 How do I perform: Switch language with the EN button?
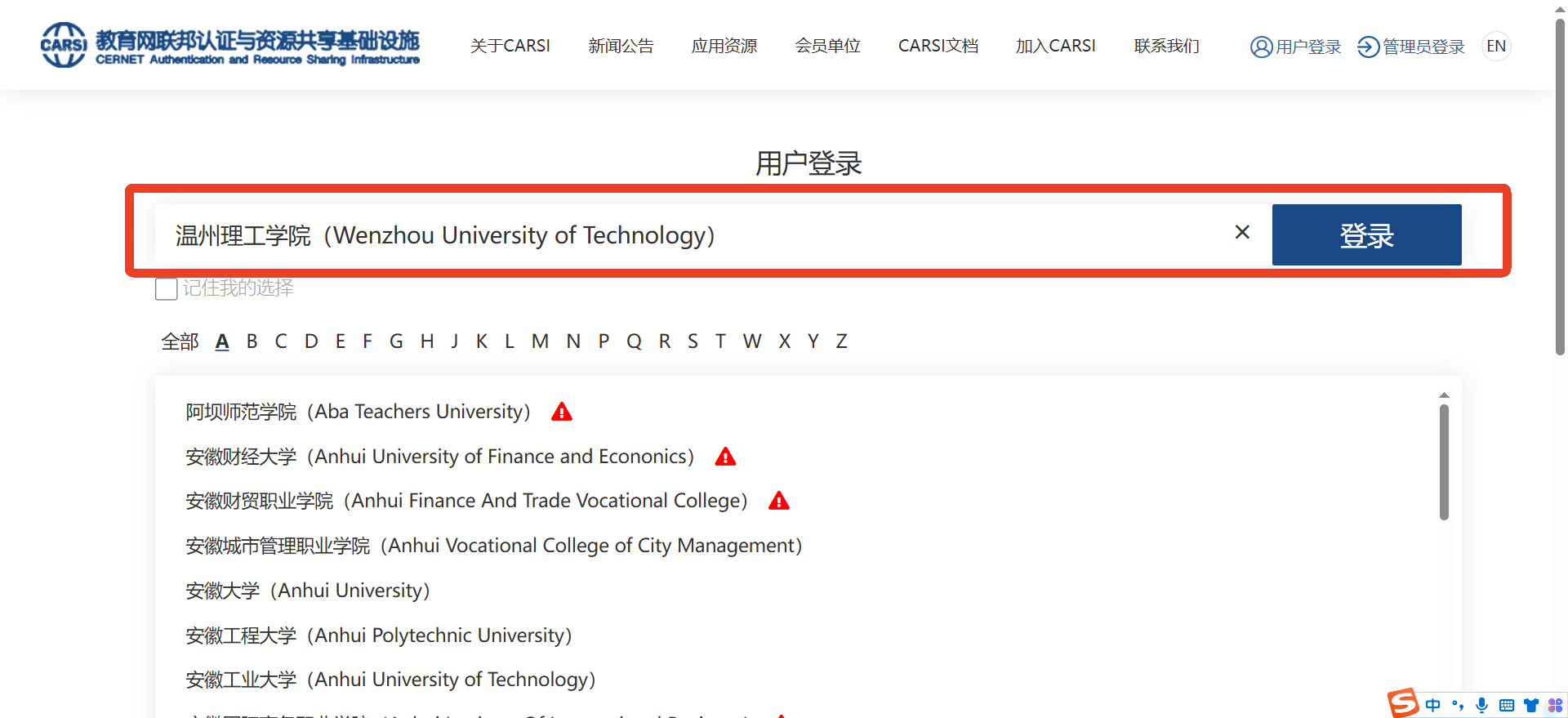click(1496, 46)
